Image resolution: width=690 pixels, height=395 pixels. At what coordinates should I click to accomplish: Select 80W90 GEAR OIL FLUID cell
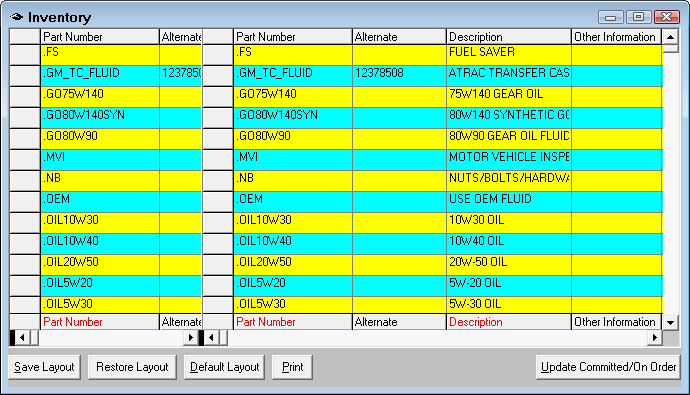tap(509, 139)
